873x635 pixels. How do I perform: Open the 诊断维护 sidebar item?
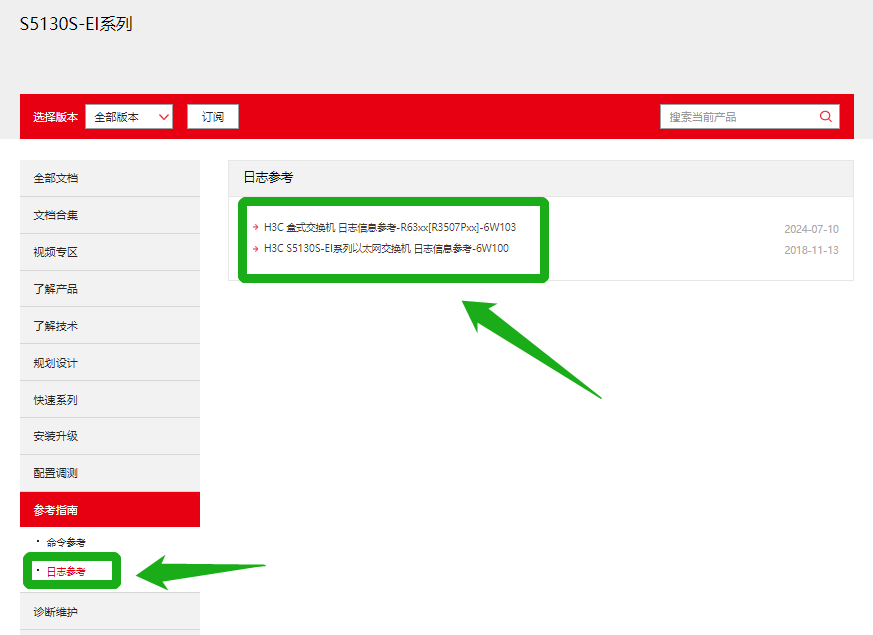pos(110,612)
